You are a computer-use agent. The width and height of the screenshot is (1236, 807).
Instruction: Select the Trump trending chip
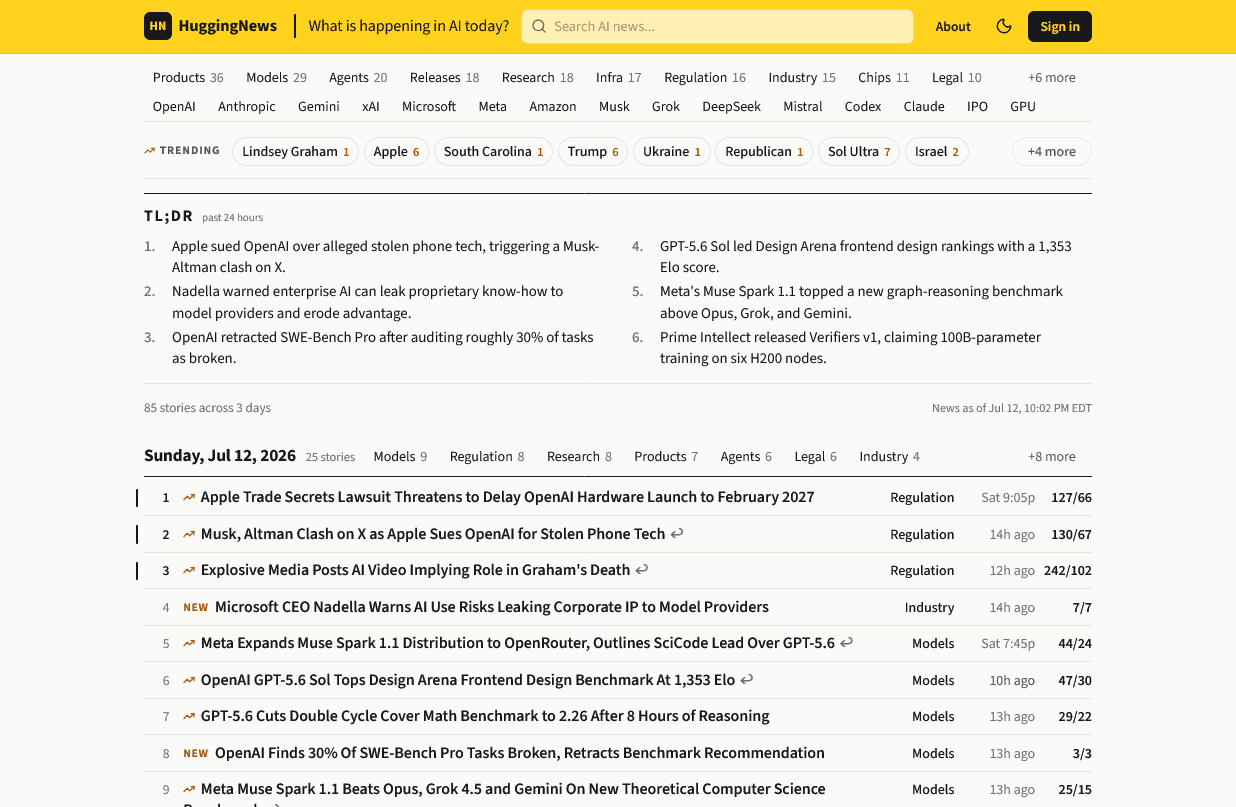[x=593, y=151]
